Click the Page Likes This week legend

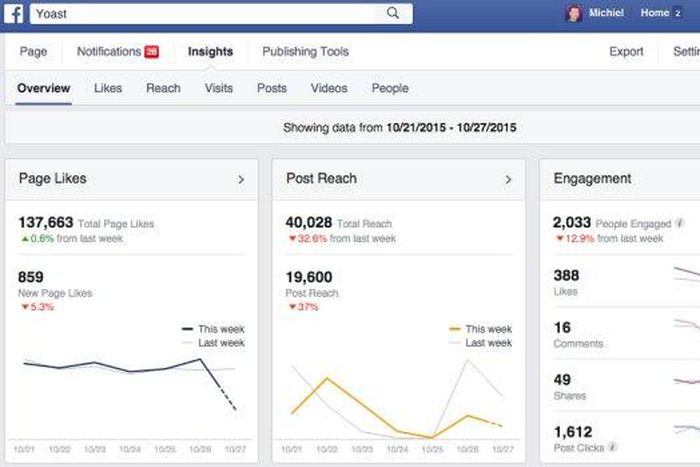click(213, 329)
